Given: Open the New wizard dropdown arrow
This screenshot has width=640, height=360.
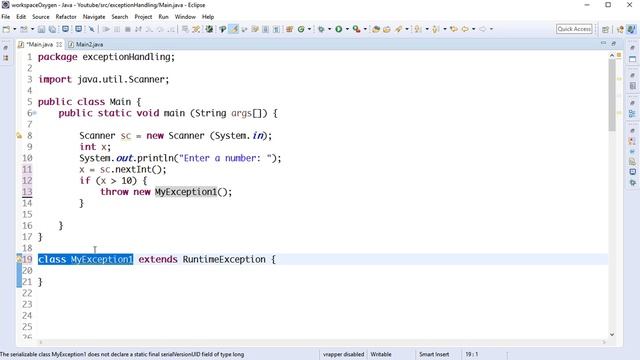Looking at the screenshot, I should (15, 29).
